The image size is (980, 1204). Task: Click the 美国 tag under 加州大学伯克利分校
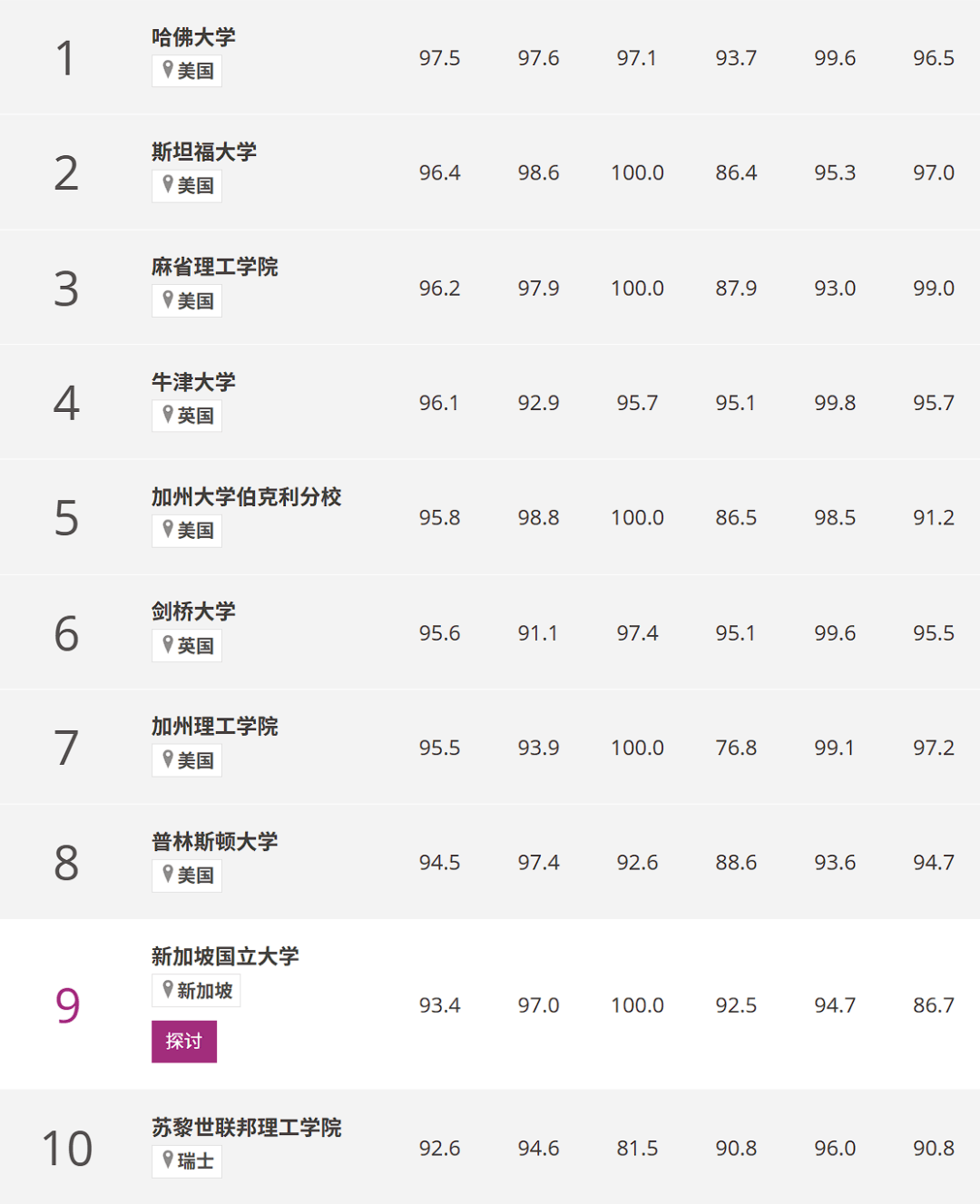195,531
